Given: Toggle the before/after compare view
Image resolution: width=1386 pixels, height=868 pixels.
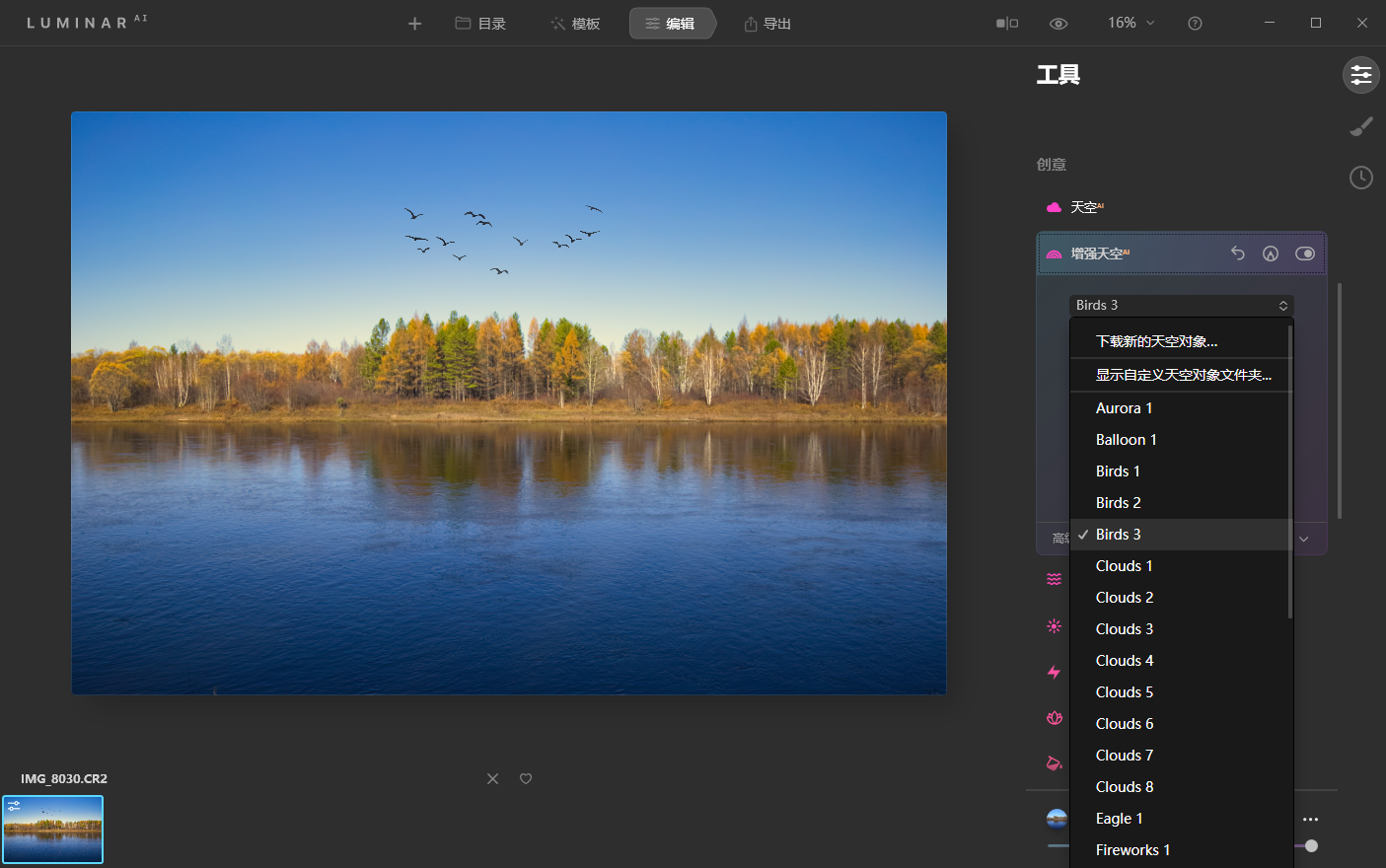Looking at the screenshot, I should click(1006, 24).
